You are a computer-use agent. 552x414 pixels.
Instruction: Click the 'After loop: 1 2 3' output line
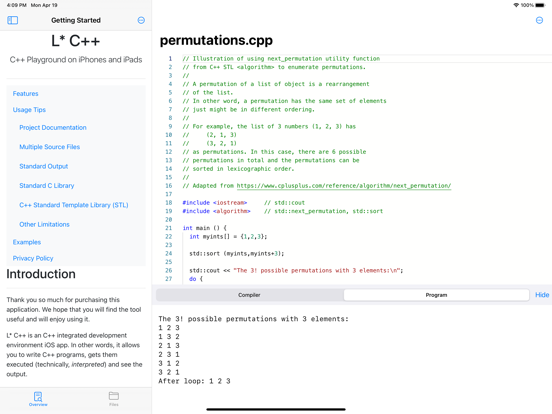194,381
